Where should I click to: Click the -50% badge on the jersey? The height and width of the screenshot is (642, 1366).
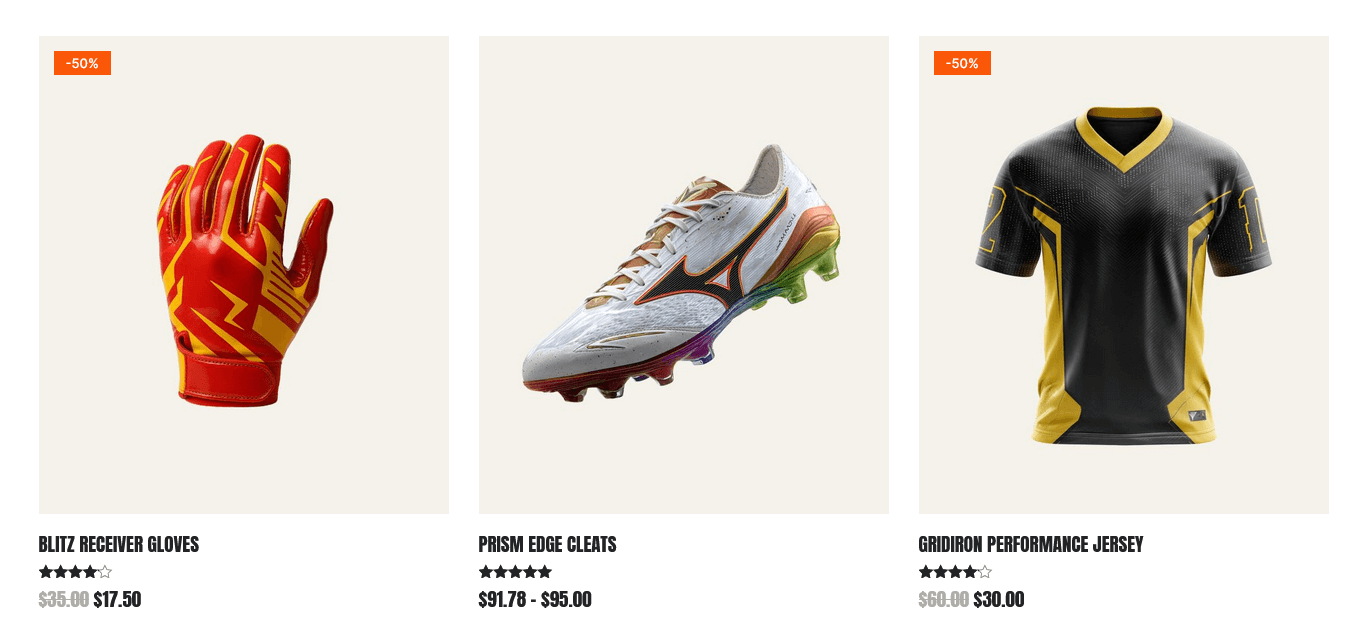[x=962, y=63]
